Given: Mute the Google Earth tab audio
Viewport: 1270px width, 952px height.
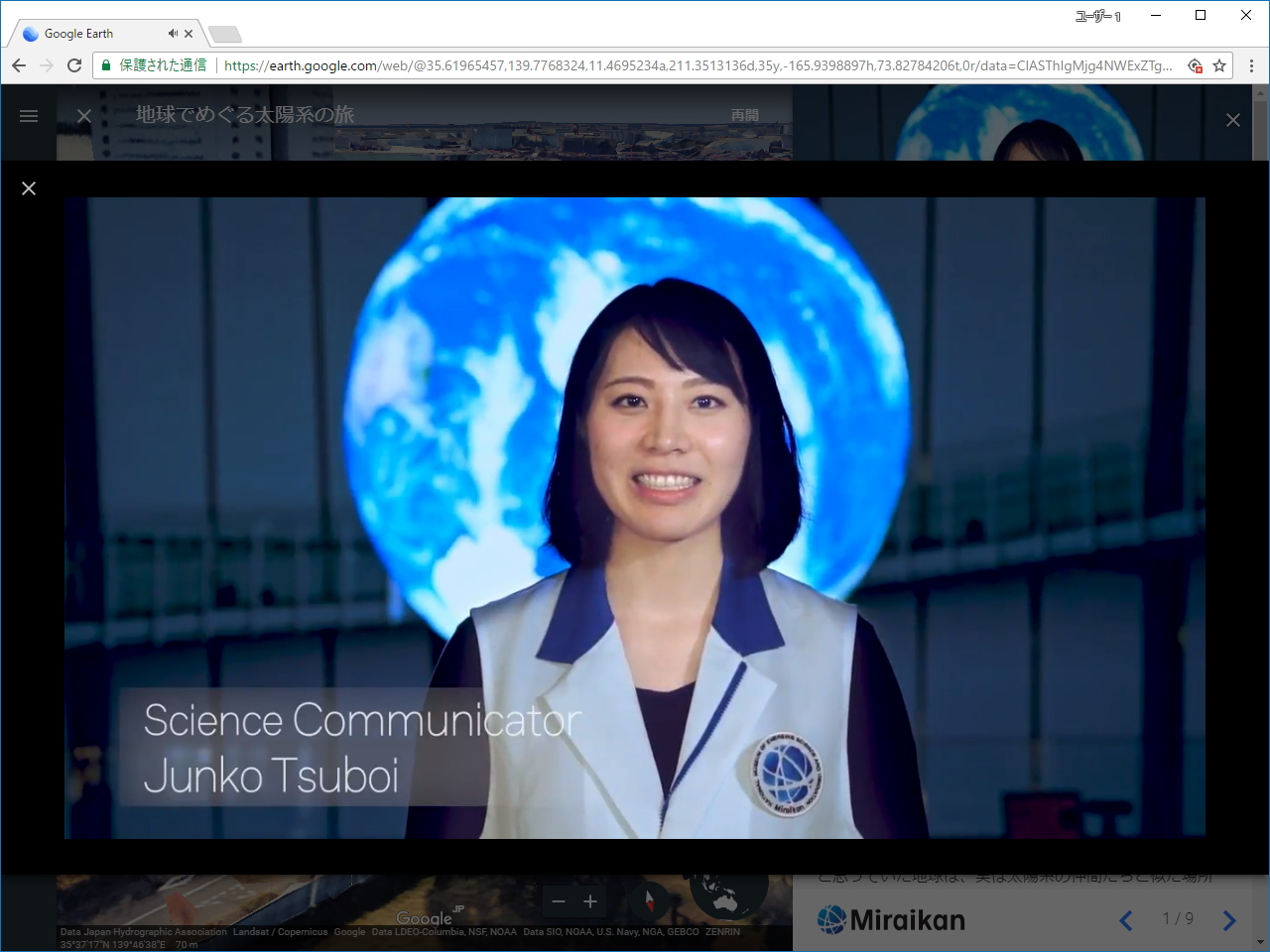Looking at the screenshot, I should (x=174, y=34).
